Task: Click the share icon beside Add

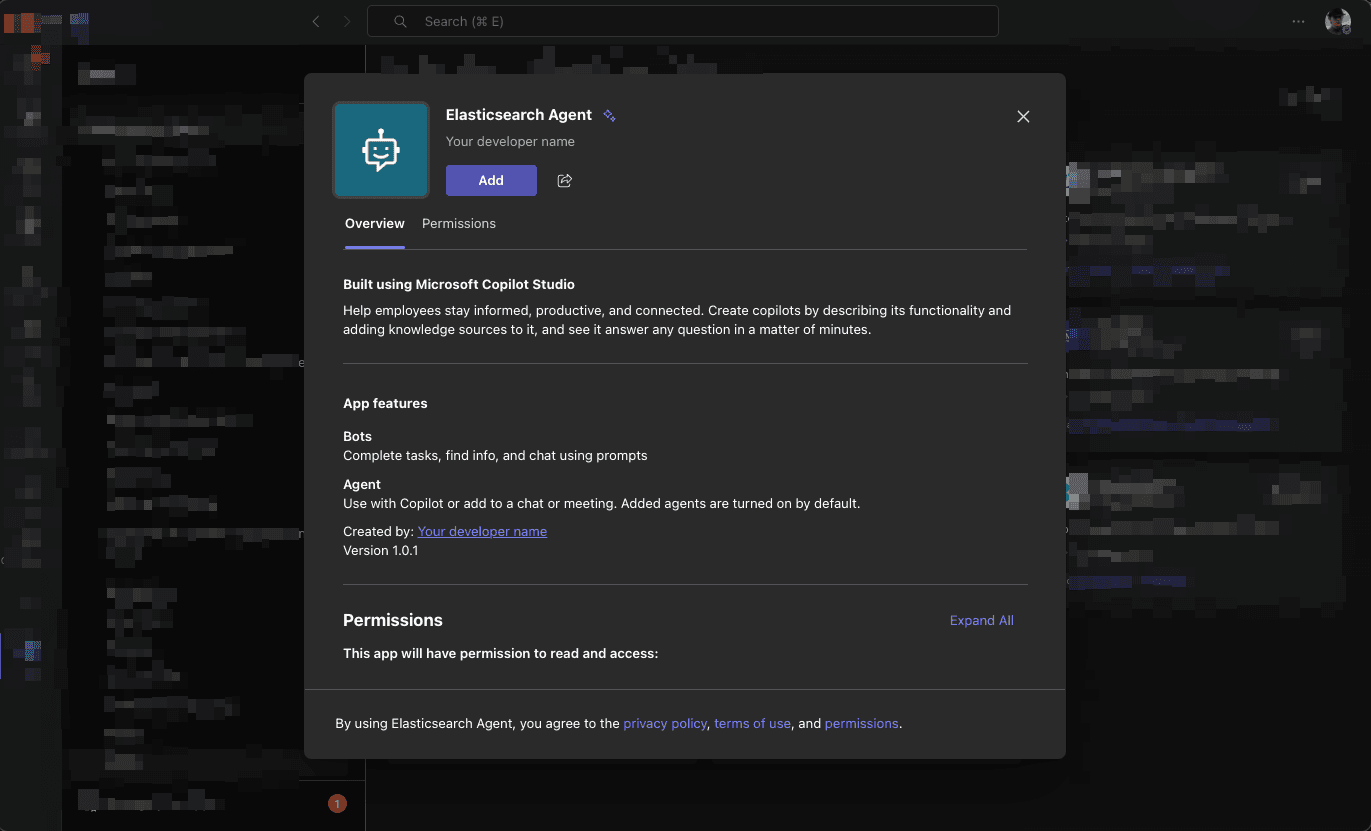Action: pyautogui.click(x=564, y=181)
